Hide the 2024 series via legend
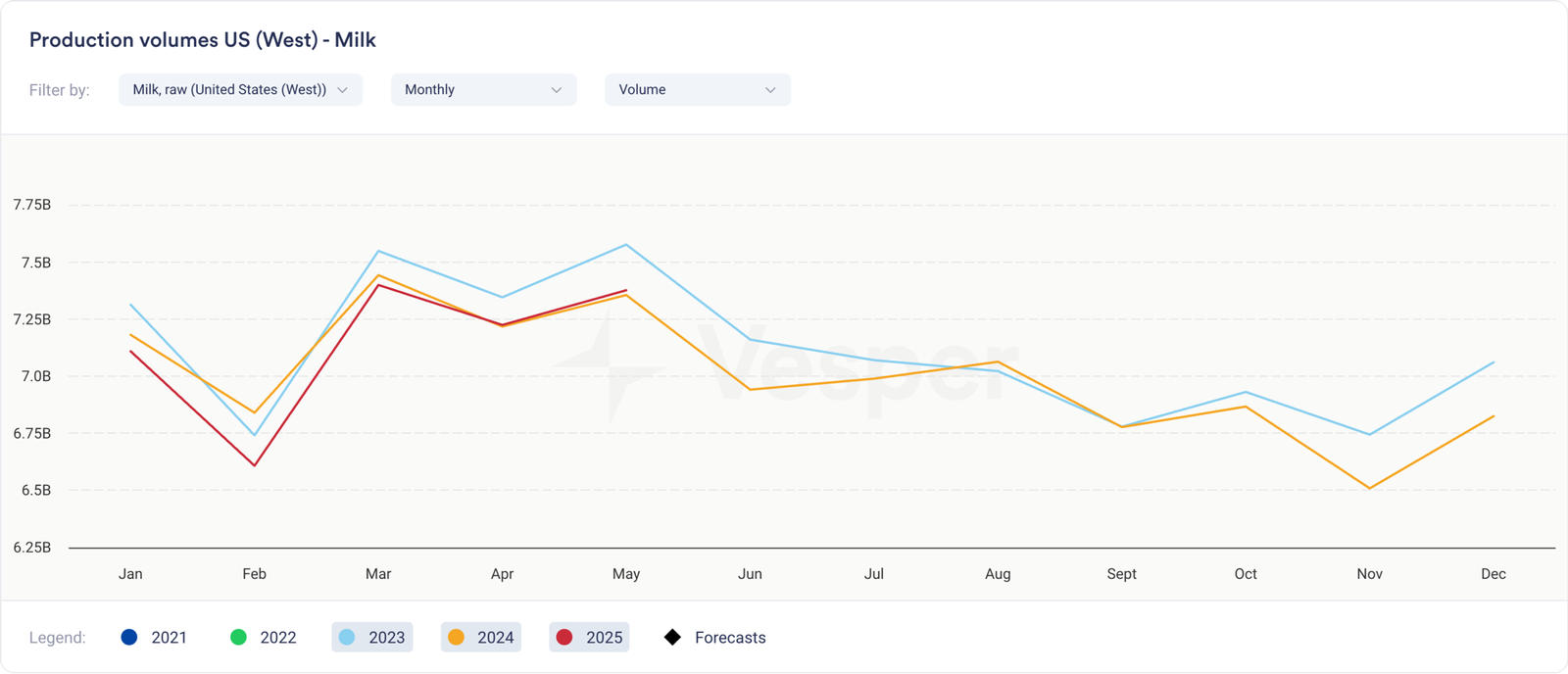 point(481,637)
